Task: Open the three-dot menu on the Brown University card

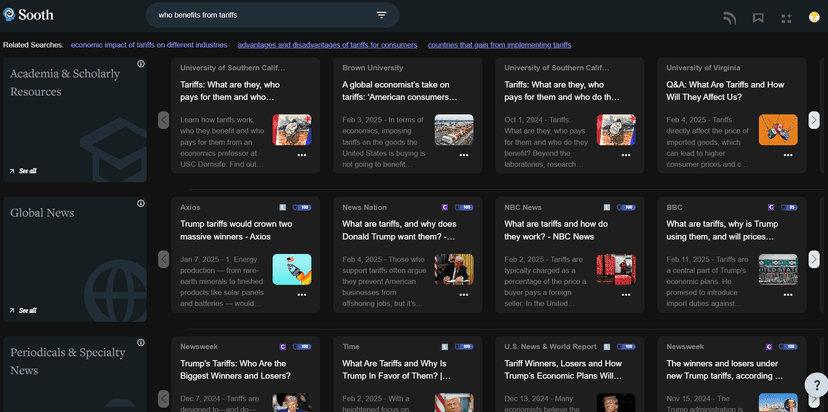Action: point(464,155)
